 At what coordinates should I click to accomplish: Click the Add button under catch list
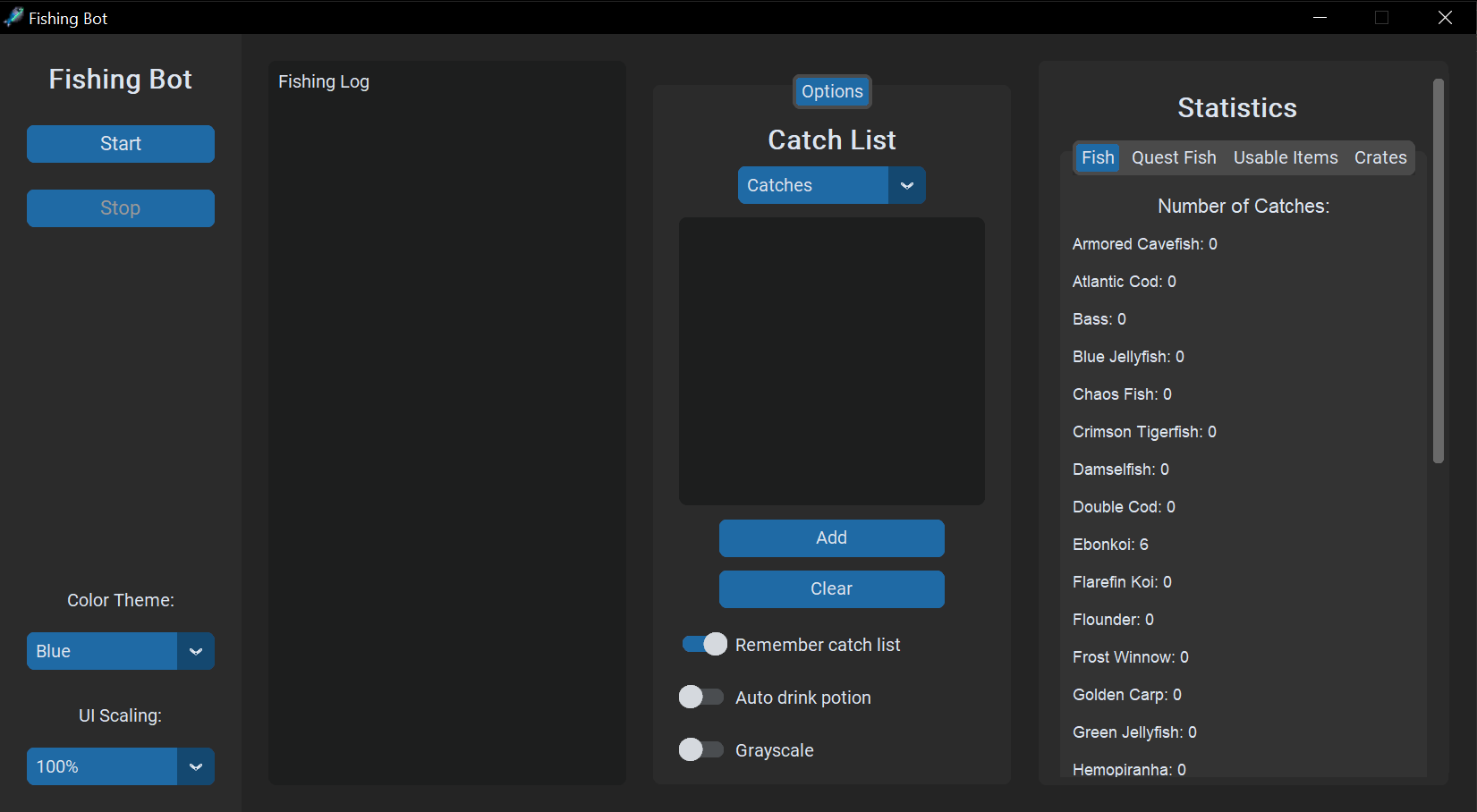coord(831,538)
